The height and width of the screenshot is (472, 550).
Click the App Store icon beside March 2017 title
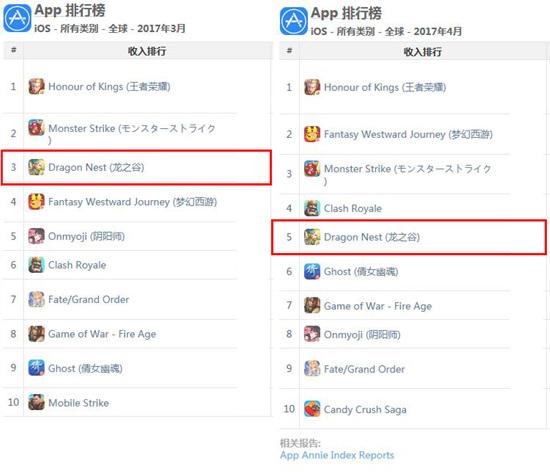pos(17,18)
